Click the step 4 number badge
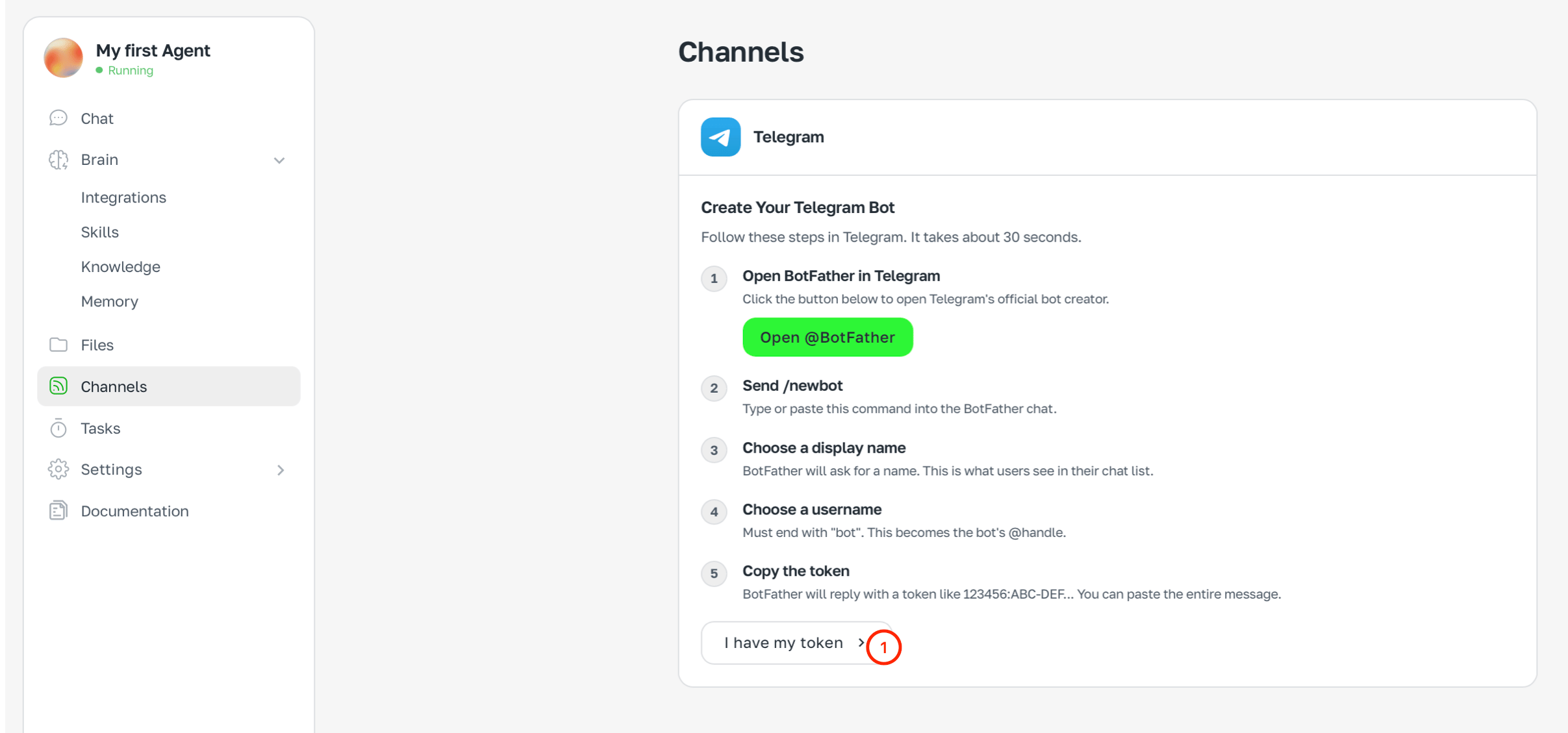 (x=714, y=512)
